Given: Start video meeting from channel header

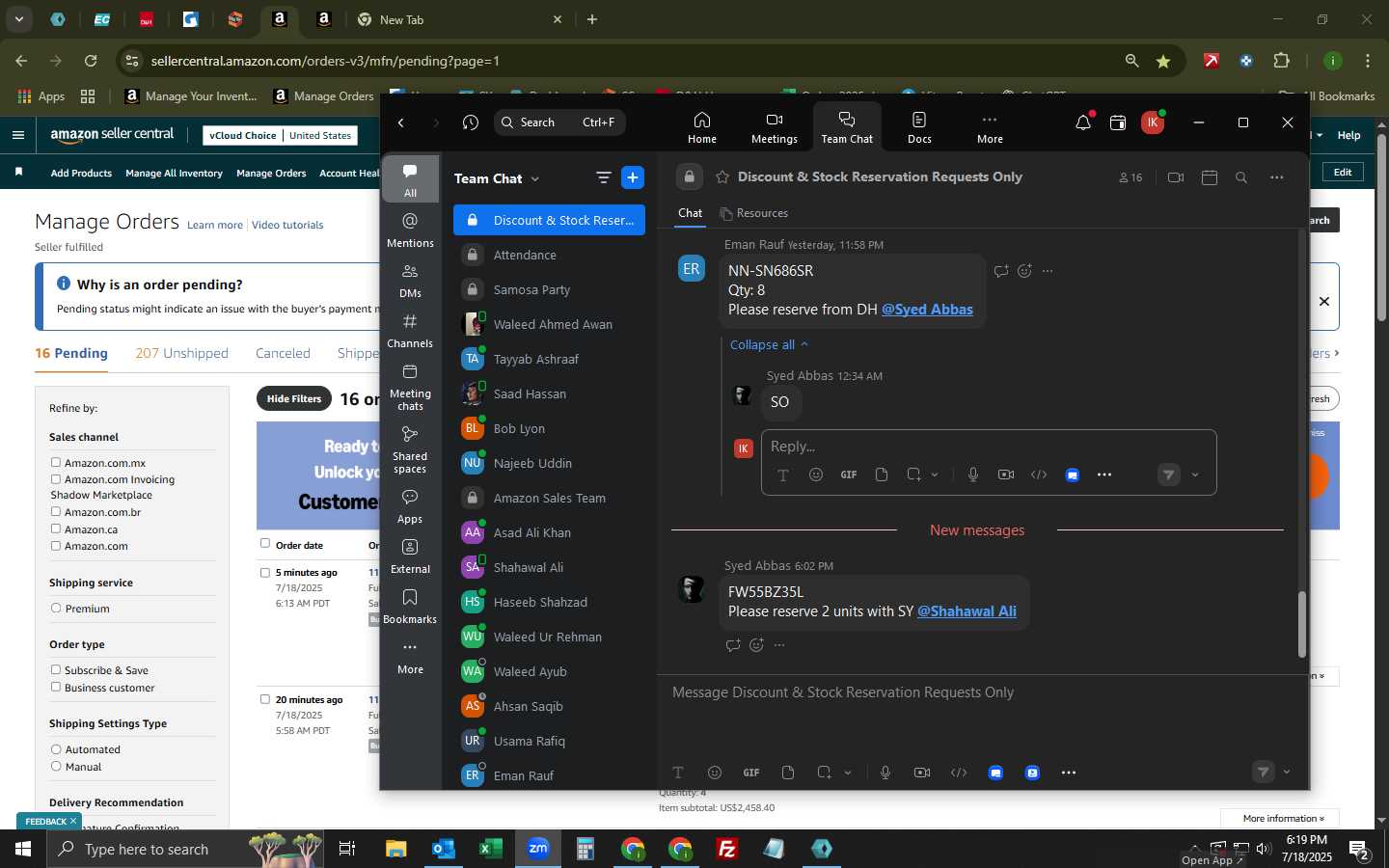Looking at the screenshot, I should pyautogui.click(x=1175, y=177).
